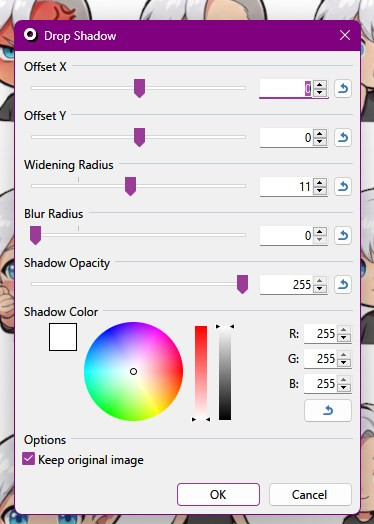374x524 pixels.
Task: Confirm the drop shadow with OK
Action: (218, 494)
